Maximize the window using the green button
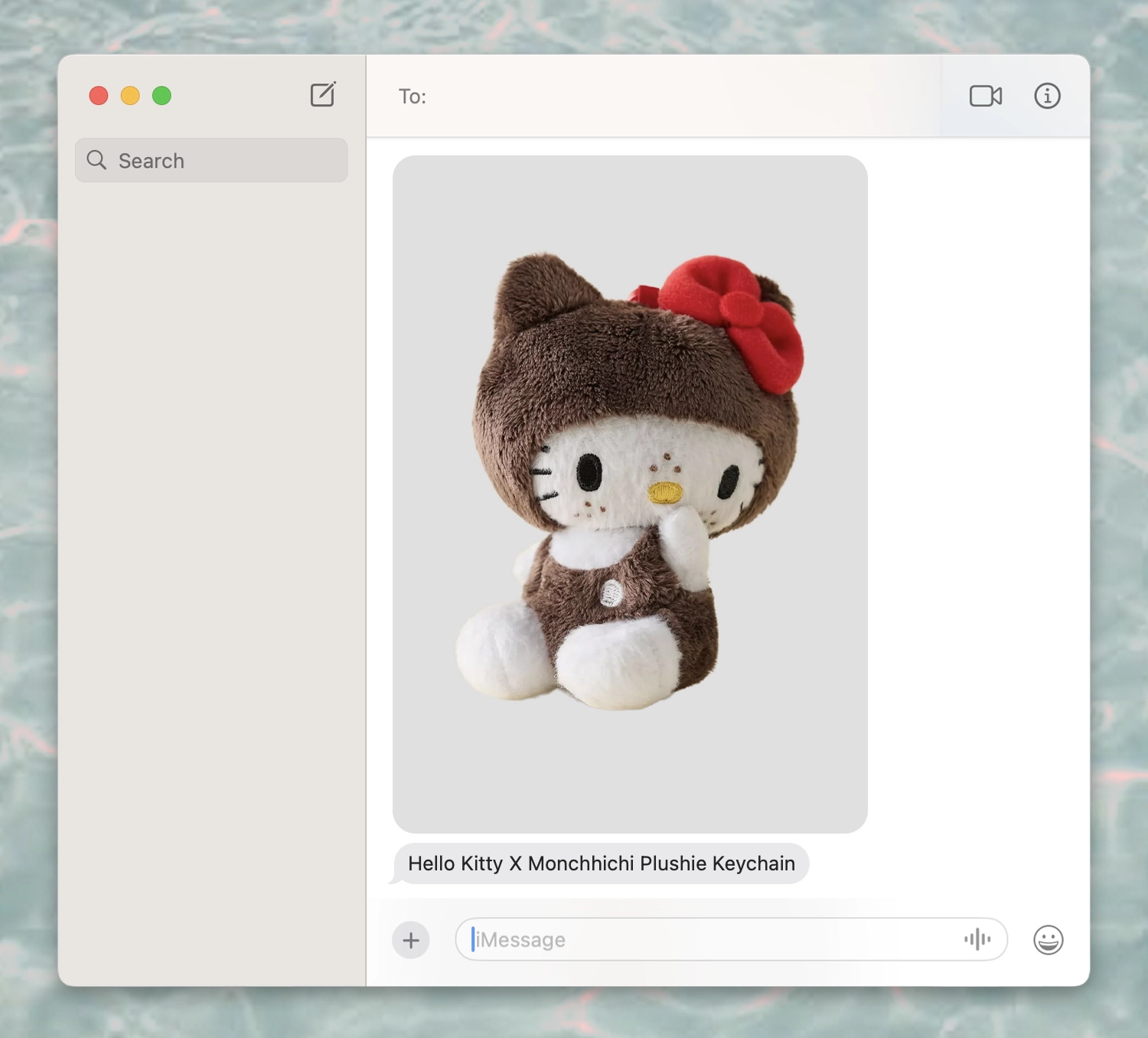Viewport: 1148px width, 1038px height. click(161, 96)
